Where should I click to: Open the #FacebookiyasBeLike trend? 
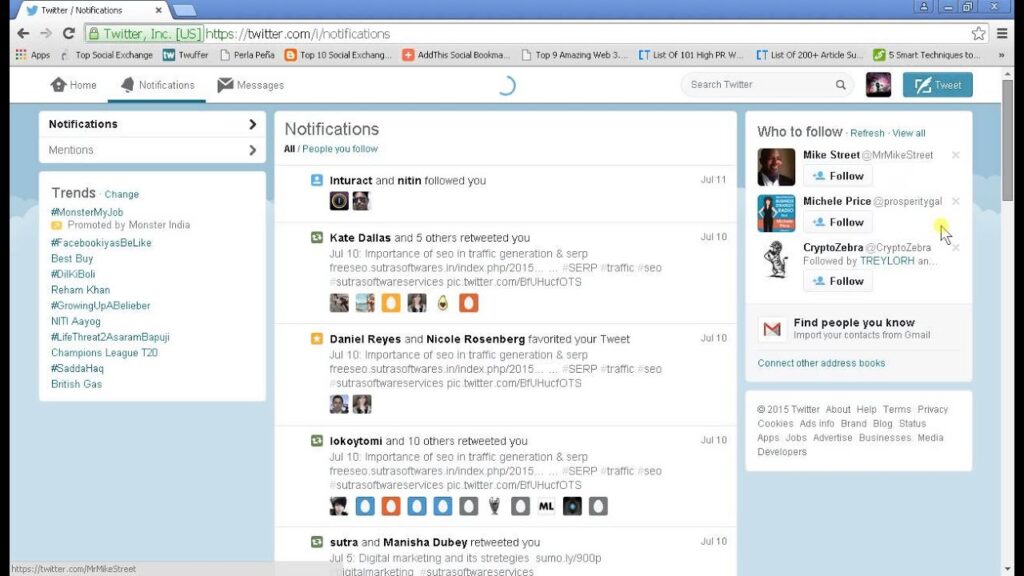101,243
